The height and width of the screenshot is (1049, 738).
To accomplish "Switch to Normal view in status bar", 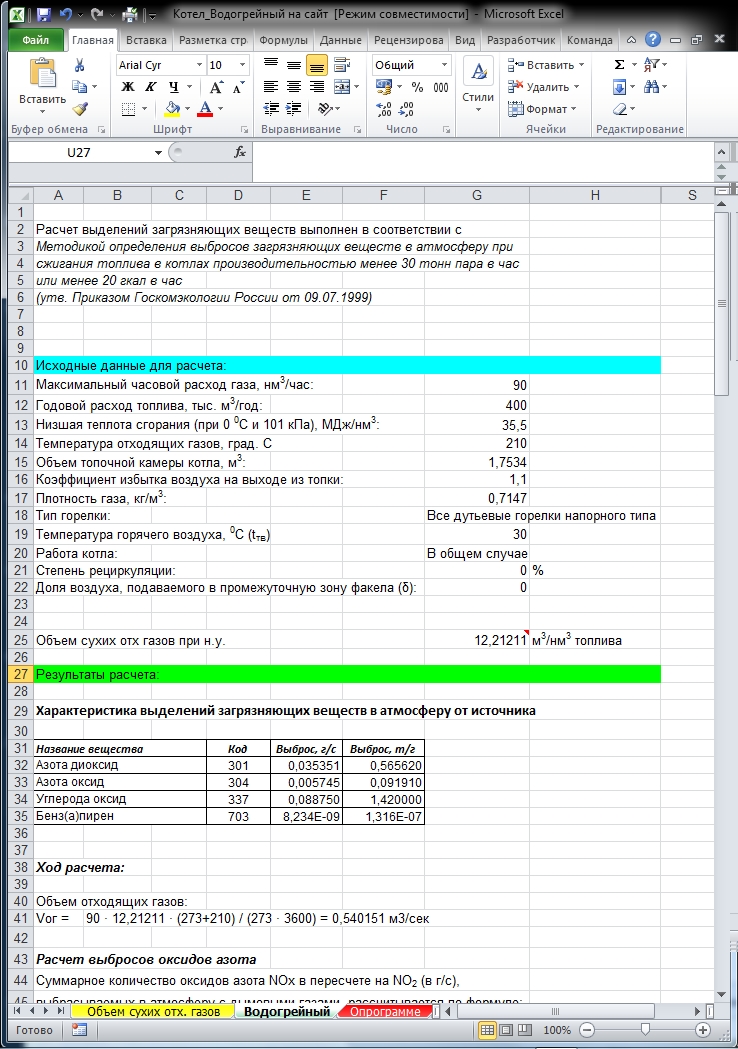I will coord(487,1030).
